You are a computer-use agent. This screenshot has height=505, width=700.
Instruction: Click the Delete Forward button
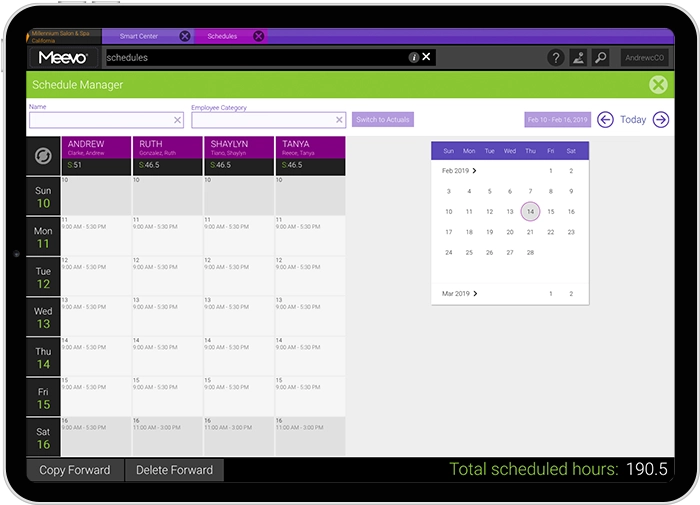coord(174,470)
